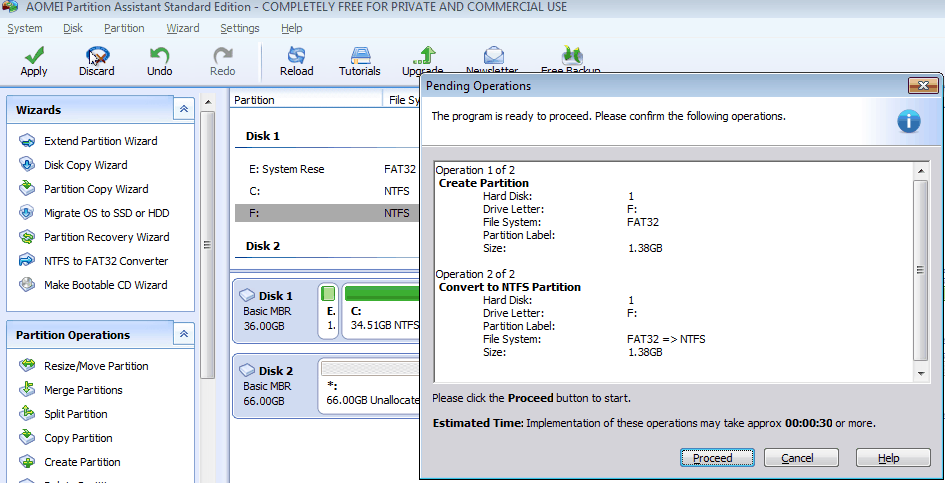Image resolution: width=945 pixels, height=483 pixels.
Task: Click Convert to NTFS Partition heading
Action: coord(510,287)
